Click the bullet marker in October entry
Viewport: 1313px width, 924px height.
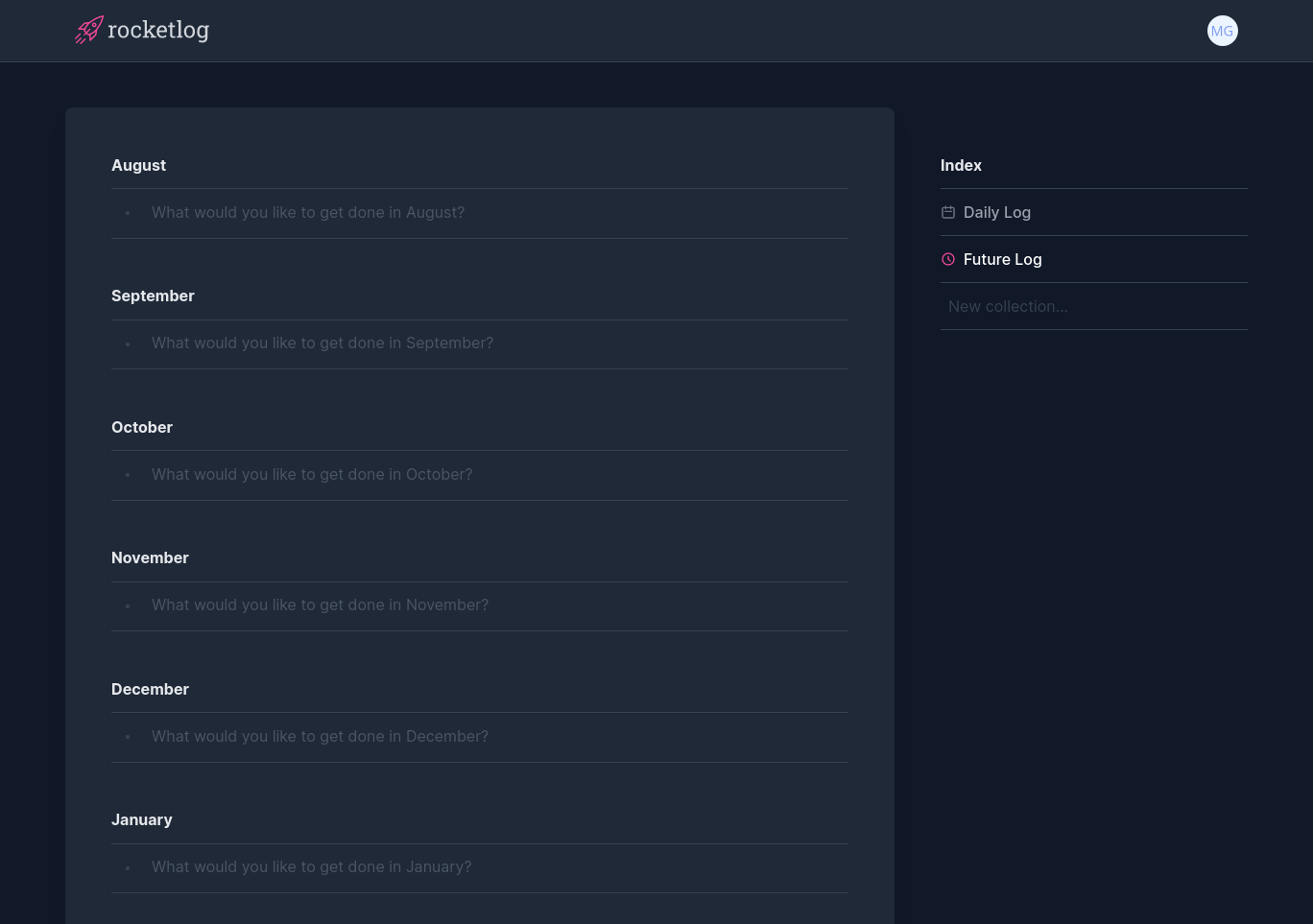[128, 475]
